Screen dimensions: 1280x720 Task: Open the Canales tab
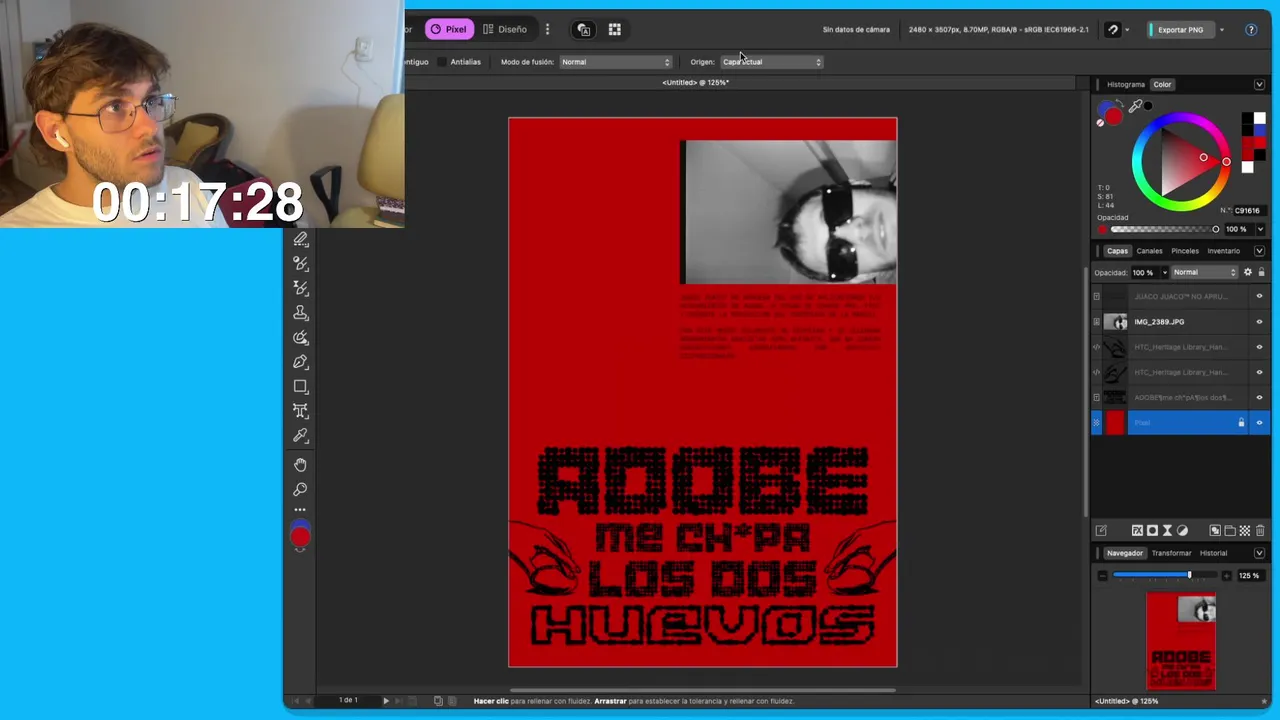(x=1150, y=251)
